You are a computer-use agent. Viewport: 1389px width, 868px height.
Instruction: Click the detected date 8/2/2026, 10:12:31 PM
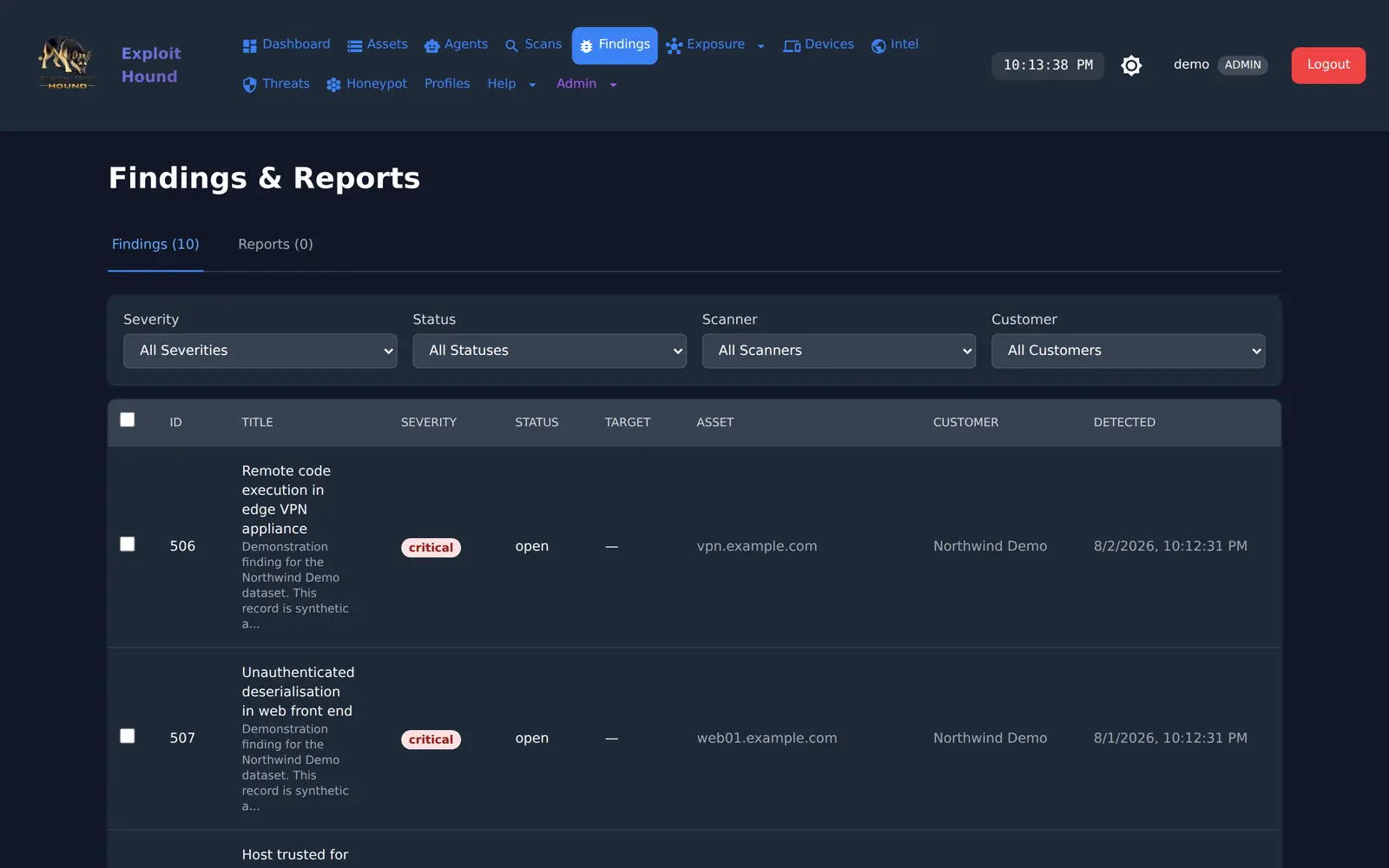[1170, 546]
